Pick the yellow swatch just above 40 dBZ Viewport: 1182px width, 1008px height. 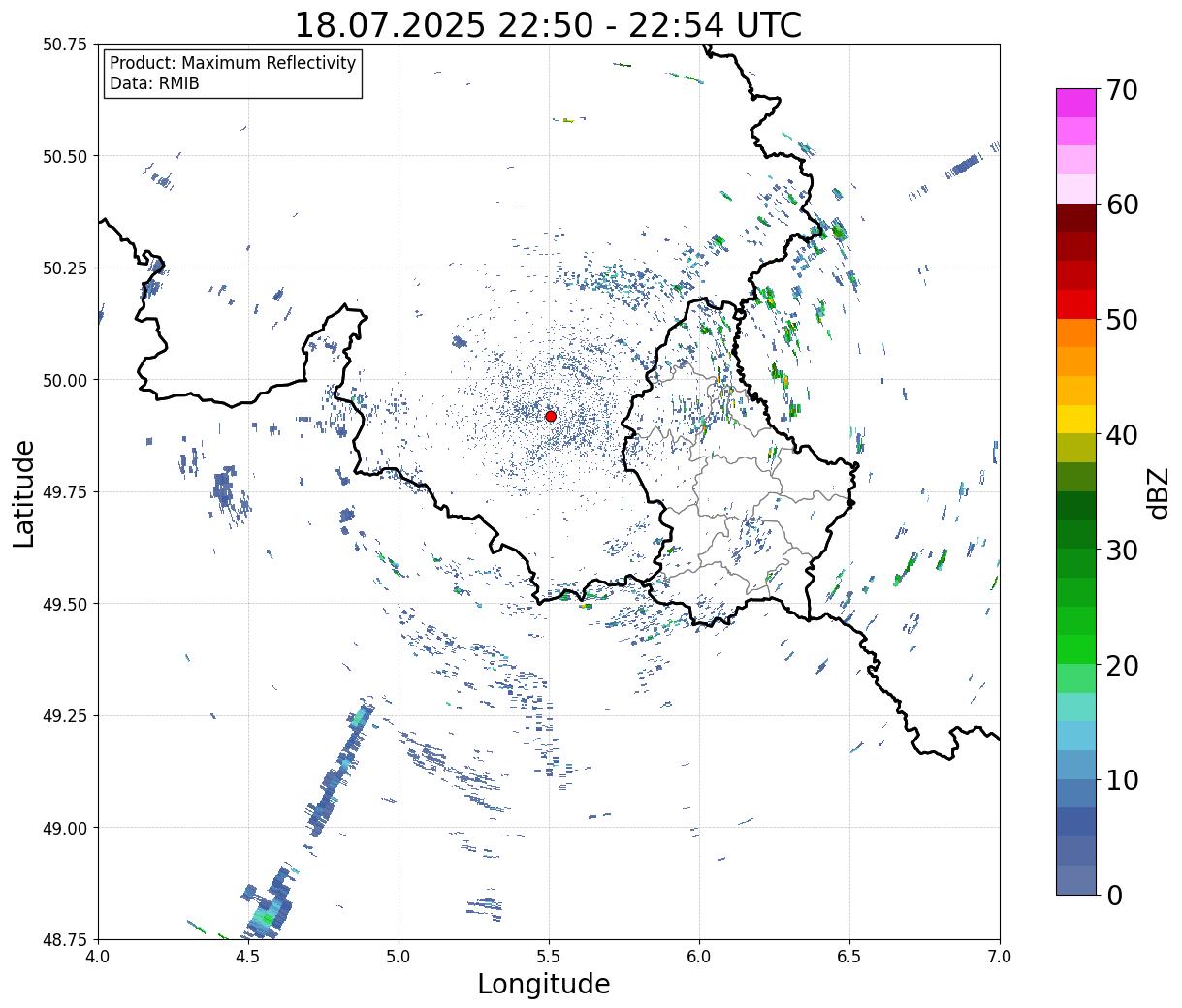click(1076, 419)
